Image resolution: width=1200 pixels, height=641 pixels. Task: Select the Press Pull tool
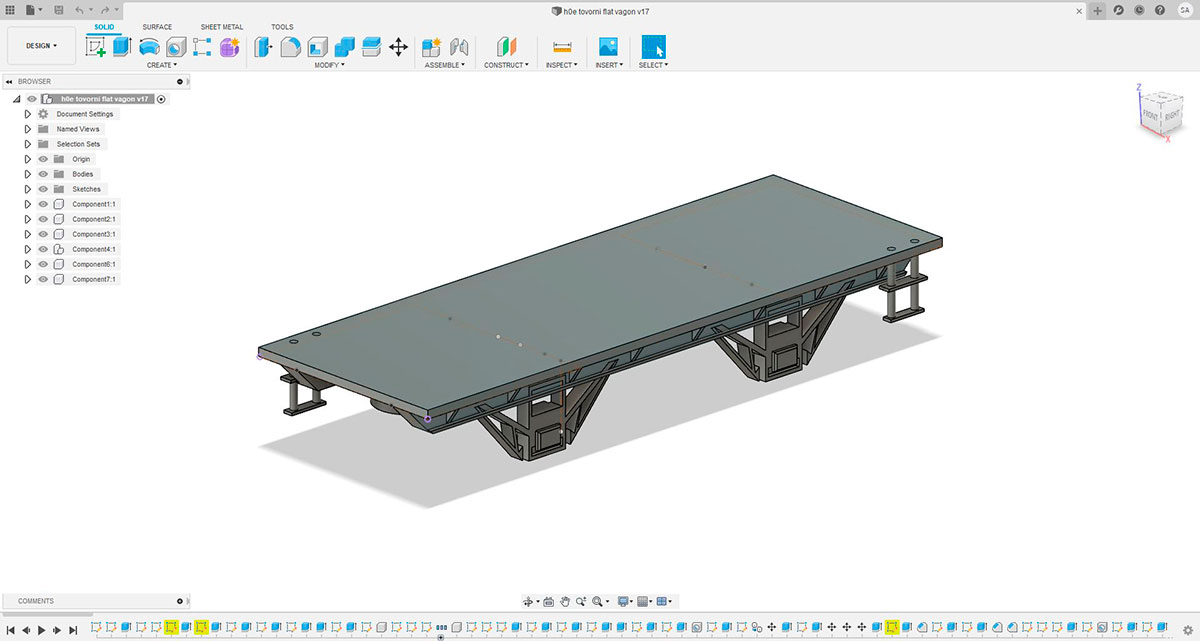click(x=264, y=46)
